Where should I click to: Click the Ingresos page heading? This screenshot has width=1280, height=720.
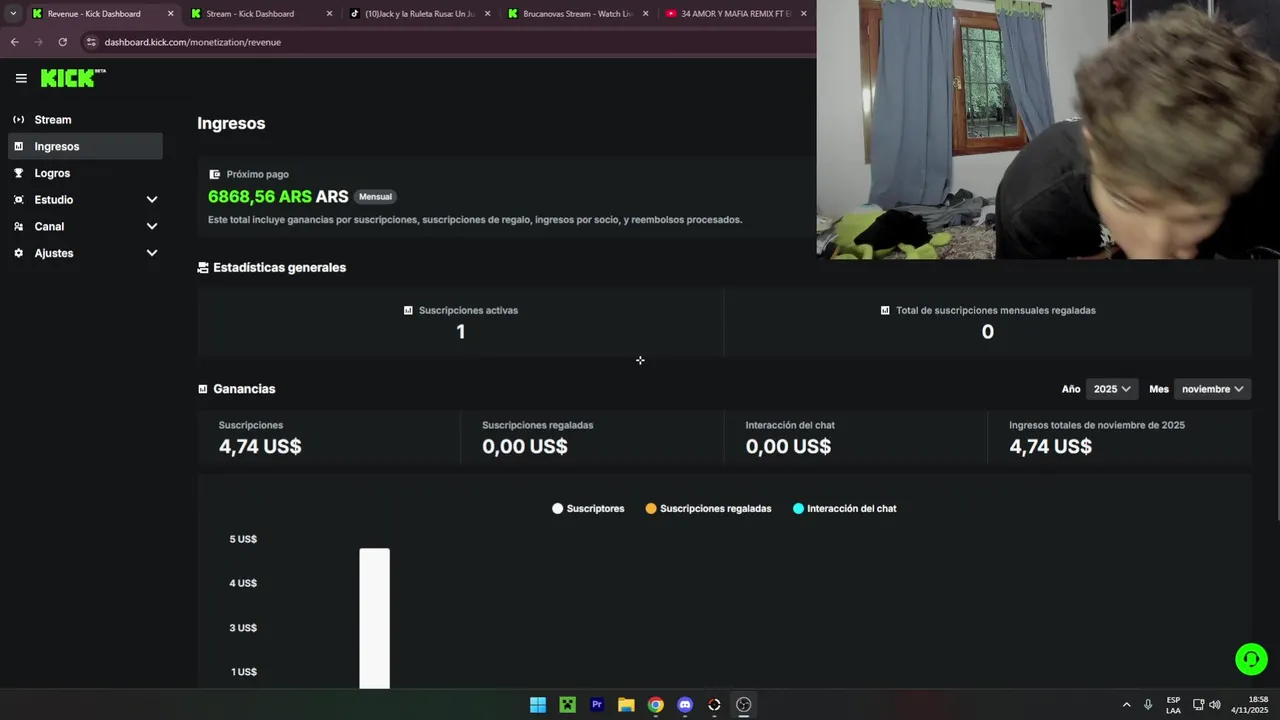pos(231,124)
